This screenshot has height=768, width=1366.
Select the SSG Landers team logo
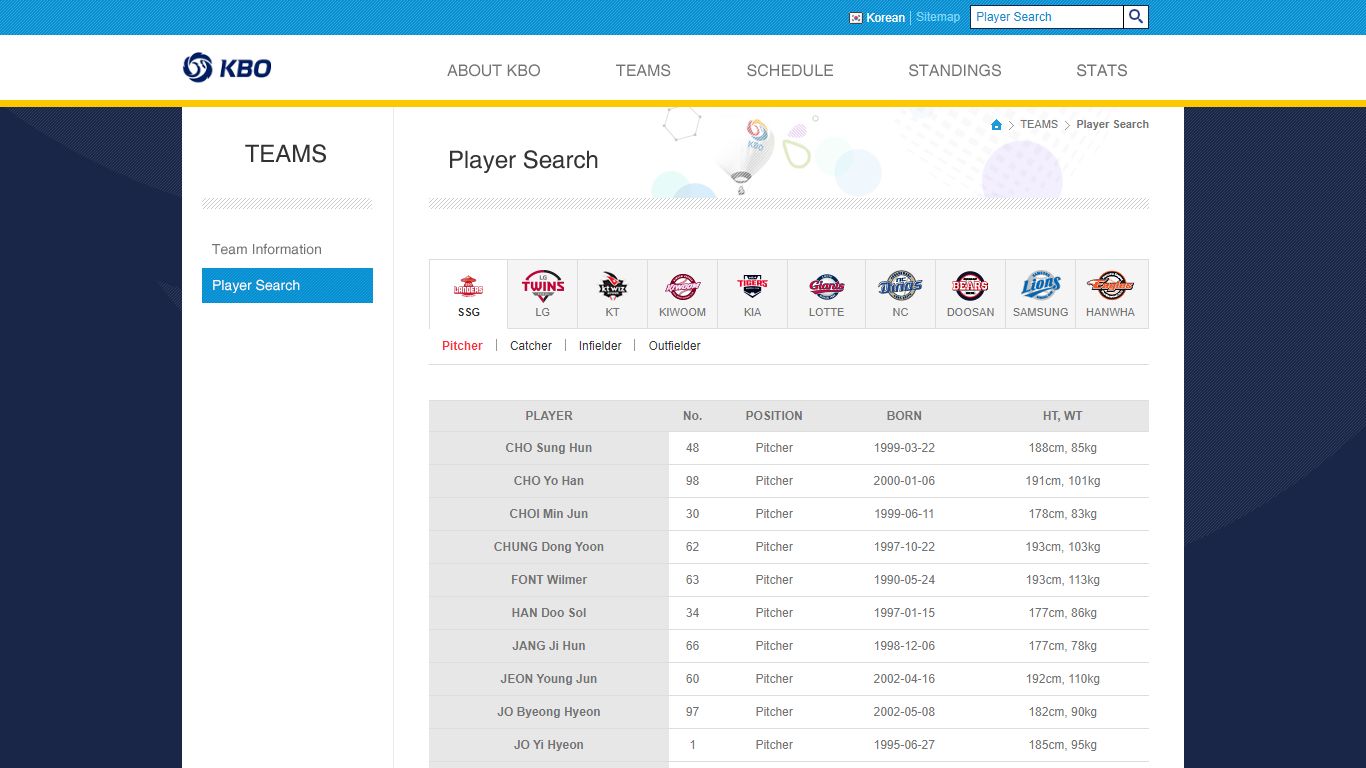pyautogui.click(x=468, y=286)
